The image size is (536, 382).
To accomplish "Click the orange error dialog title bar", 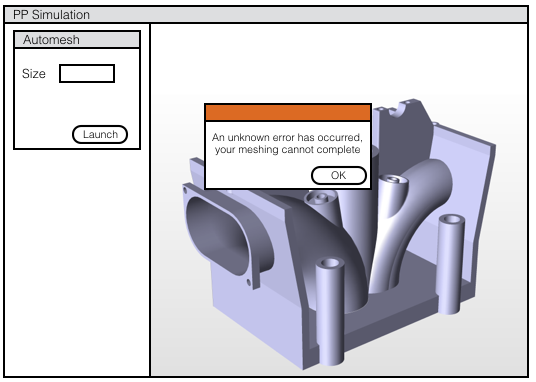I will [x=288, y=113].
